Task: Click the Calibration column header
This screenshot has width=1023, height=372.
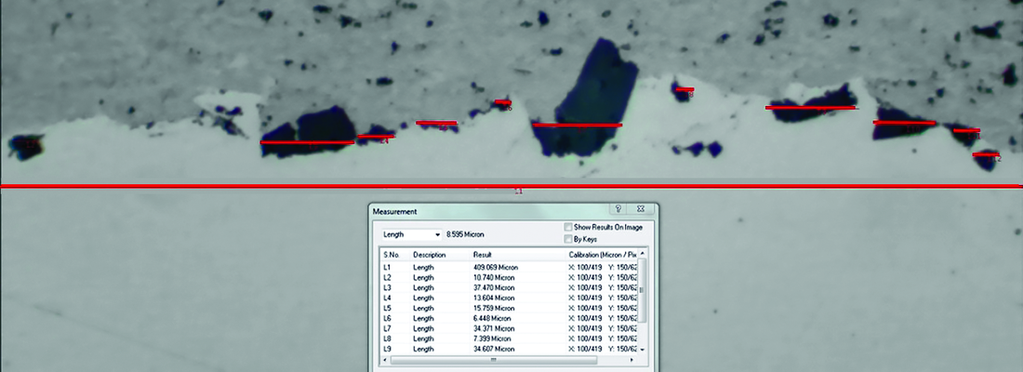Action: 602,254
